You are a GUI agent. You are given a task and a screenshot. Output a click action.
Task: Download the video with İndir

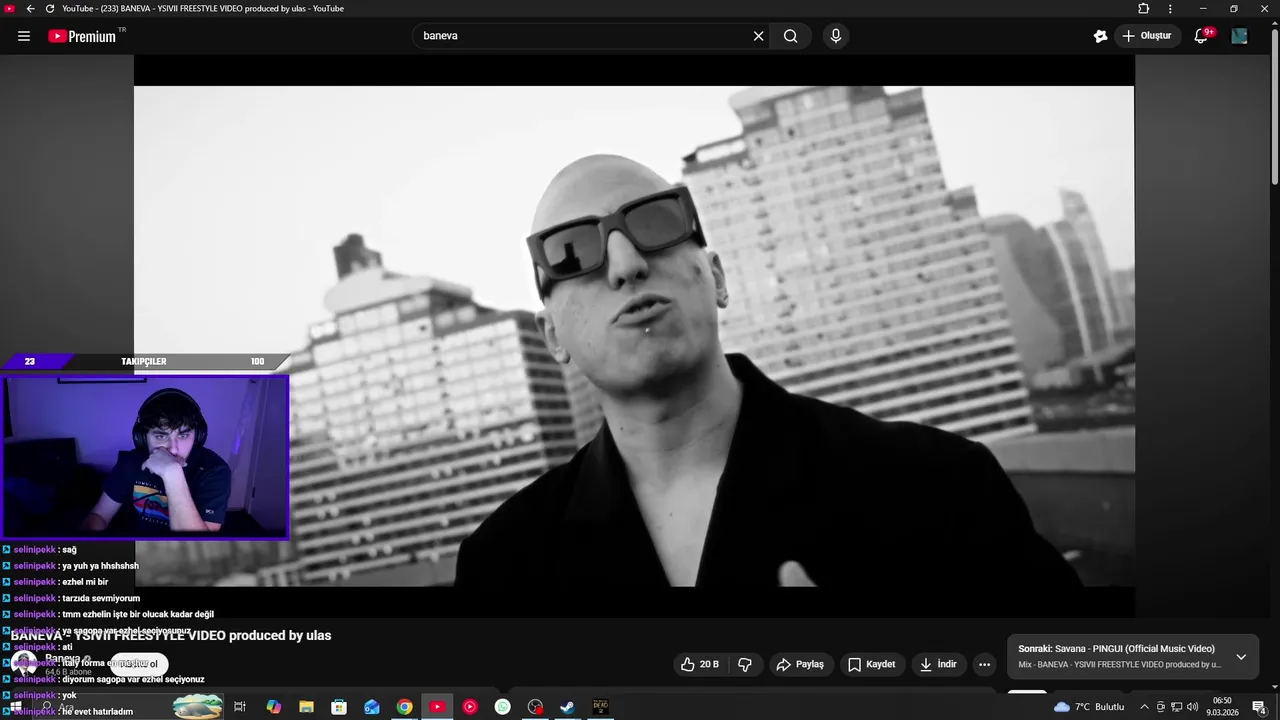point(938,664)
